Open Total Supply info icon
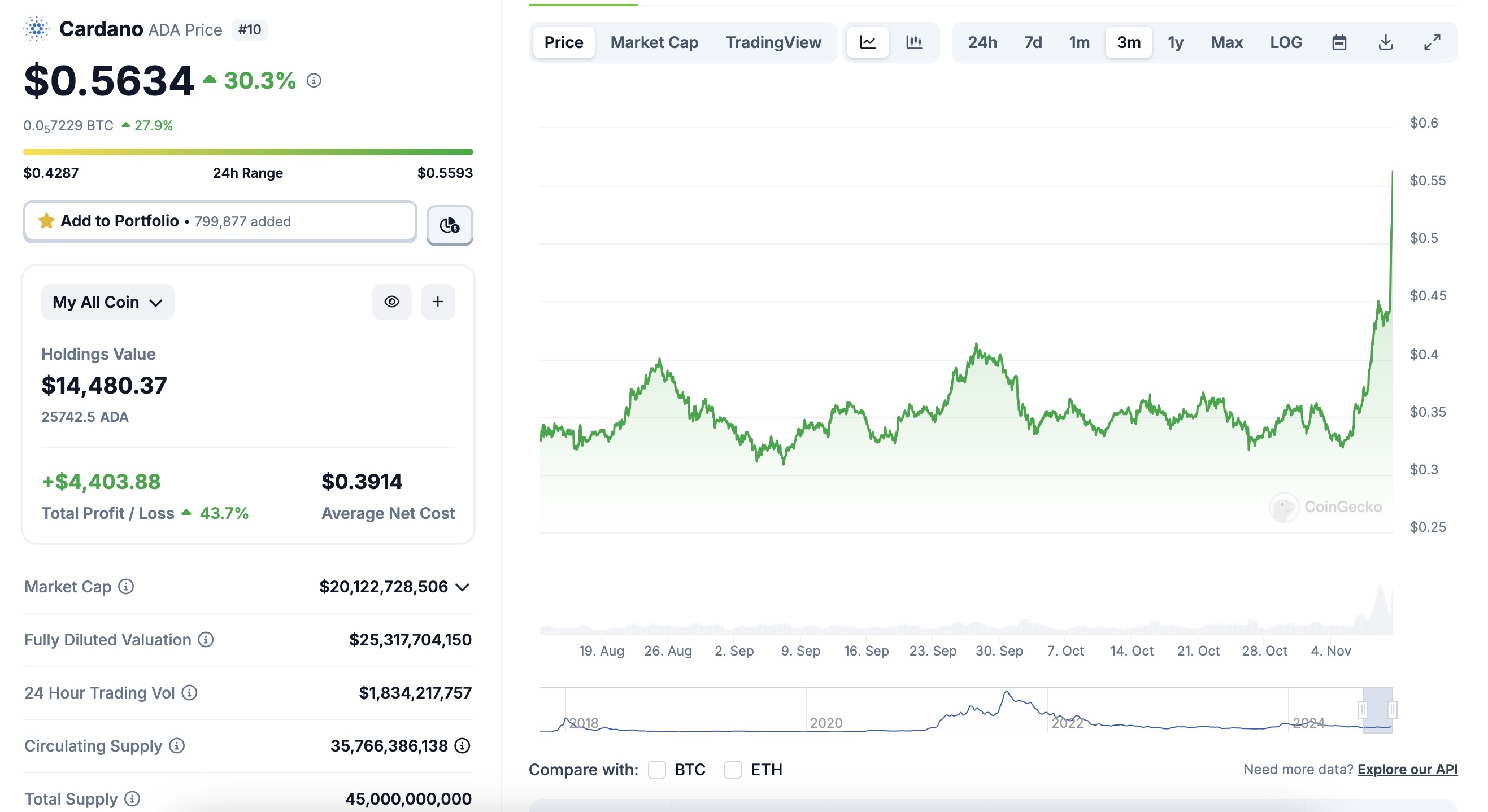 pyautogui.click(x=132, y=798)
